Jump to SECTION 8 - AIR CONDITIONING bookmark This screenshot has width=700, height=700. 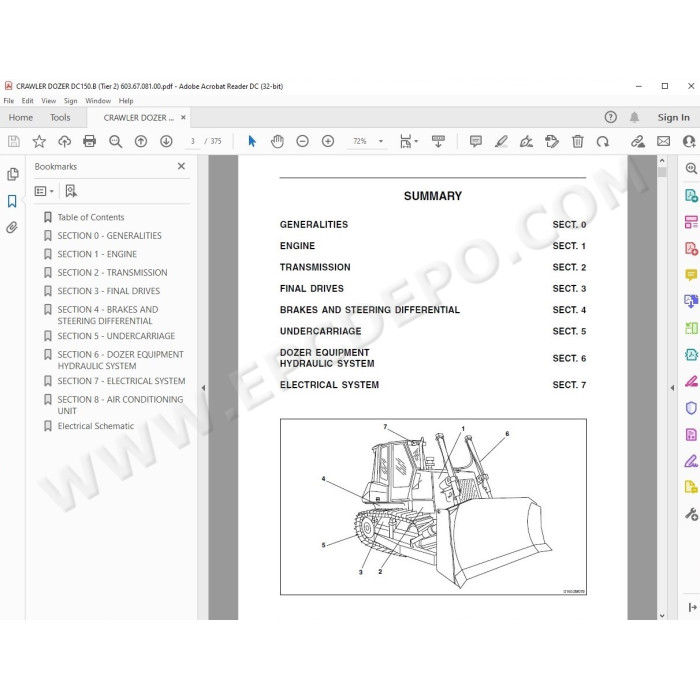[120, 405]
